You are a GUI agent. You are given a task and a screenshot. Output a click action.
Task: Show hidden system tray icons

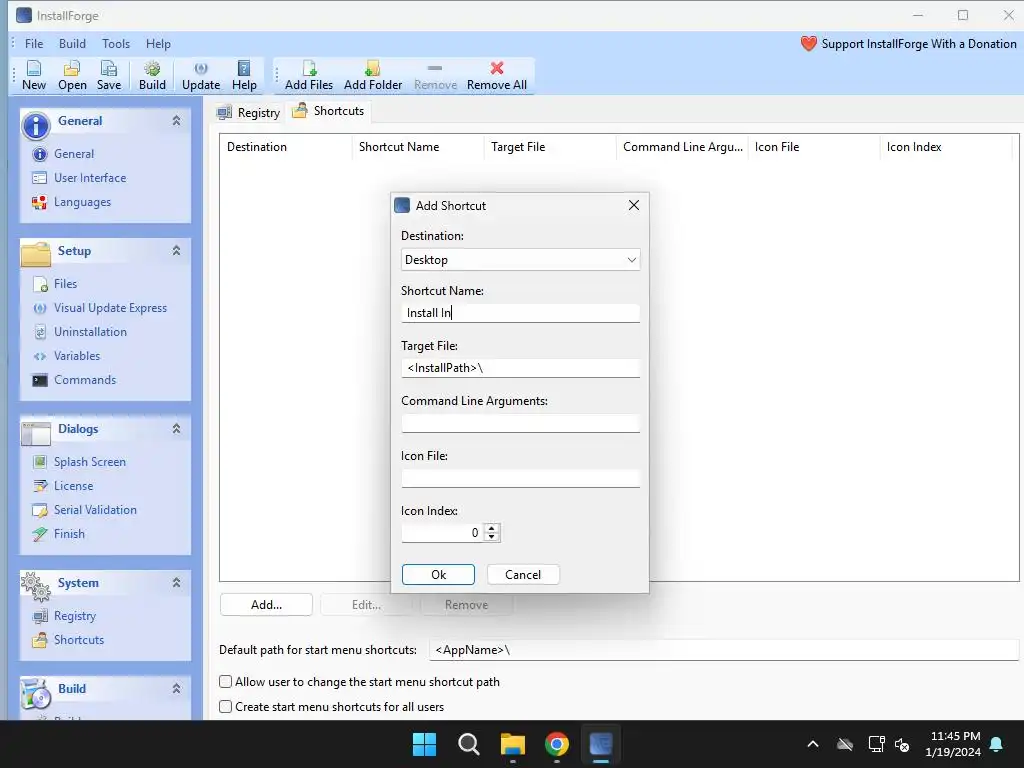(x=813, y=744)
